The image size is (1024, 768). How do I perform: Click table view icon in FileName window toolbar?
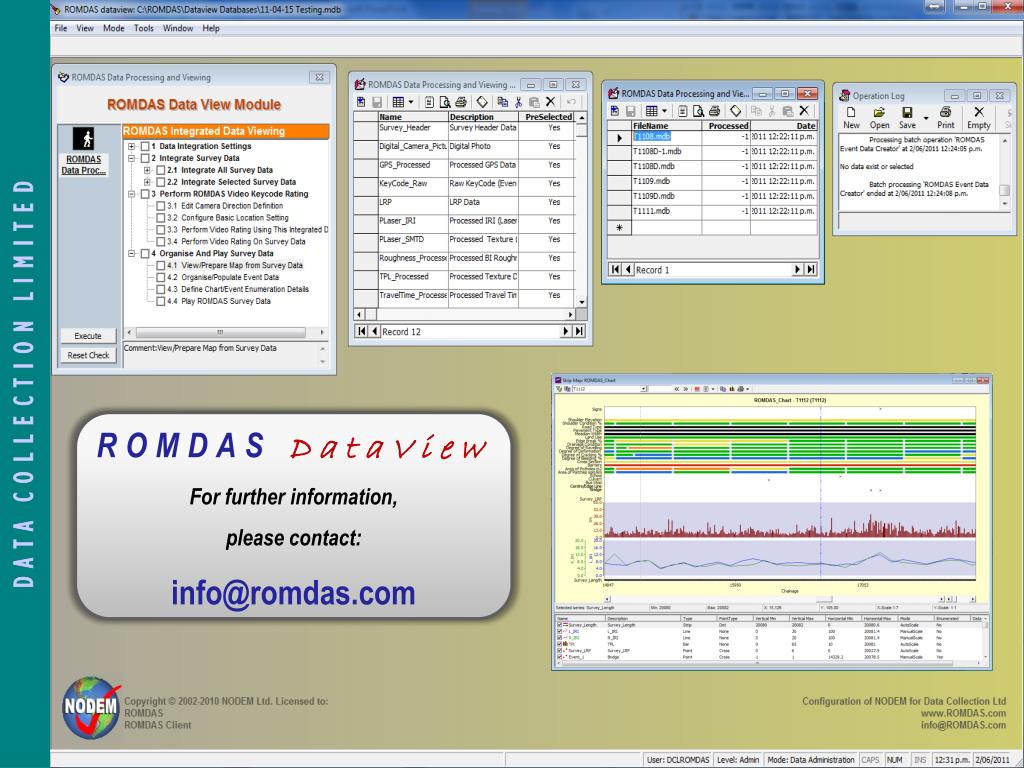point(651,111)
